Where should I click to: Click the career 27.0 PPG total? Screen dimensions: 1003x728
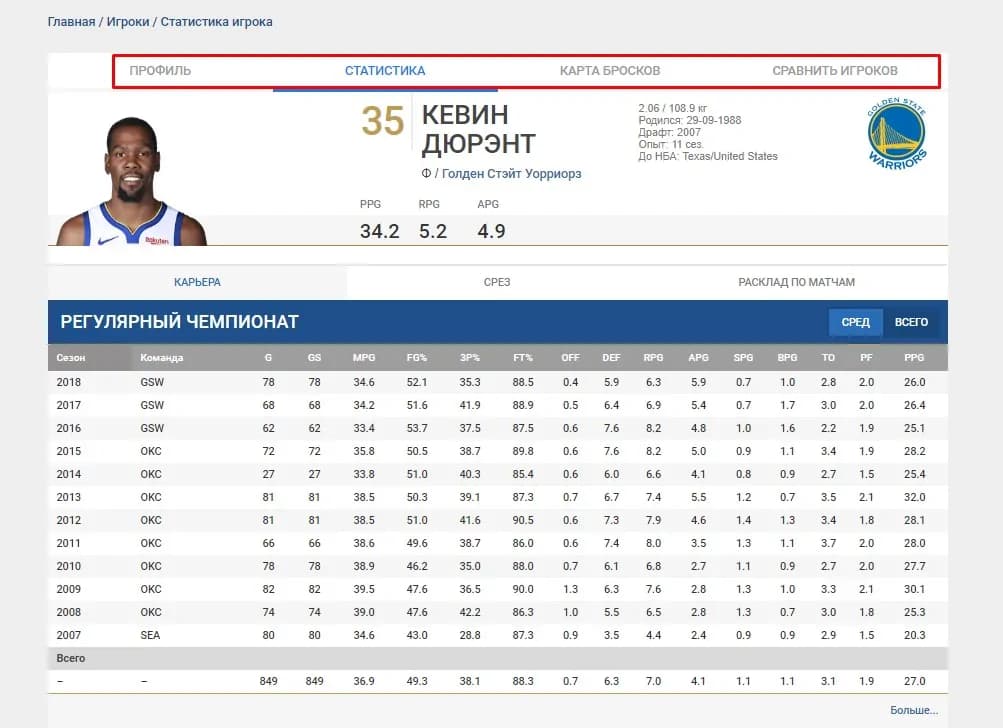tap(914, 681)
